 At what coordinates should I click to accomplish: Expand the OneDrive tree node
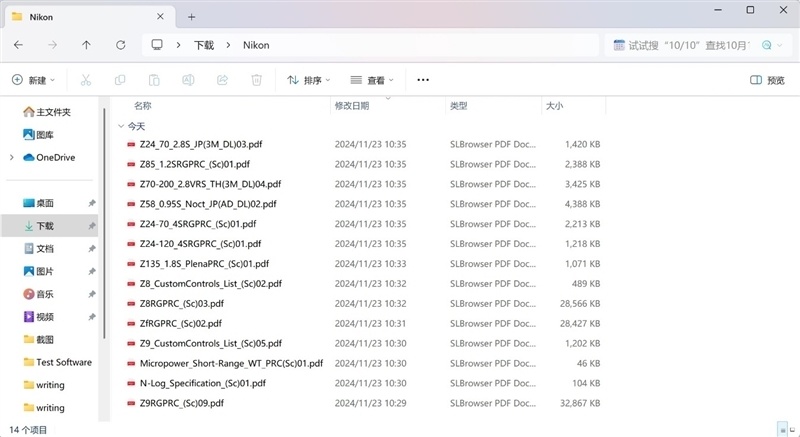tap(11, 157)
